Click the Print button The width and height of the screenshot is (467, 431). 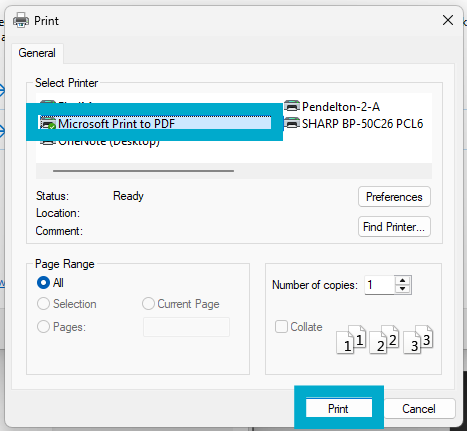click(x=339, y=408)
